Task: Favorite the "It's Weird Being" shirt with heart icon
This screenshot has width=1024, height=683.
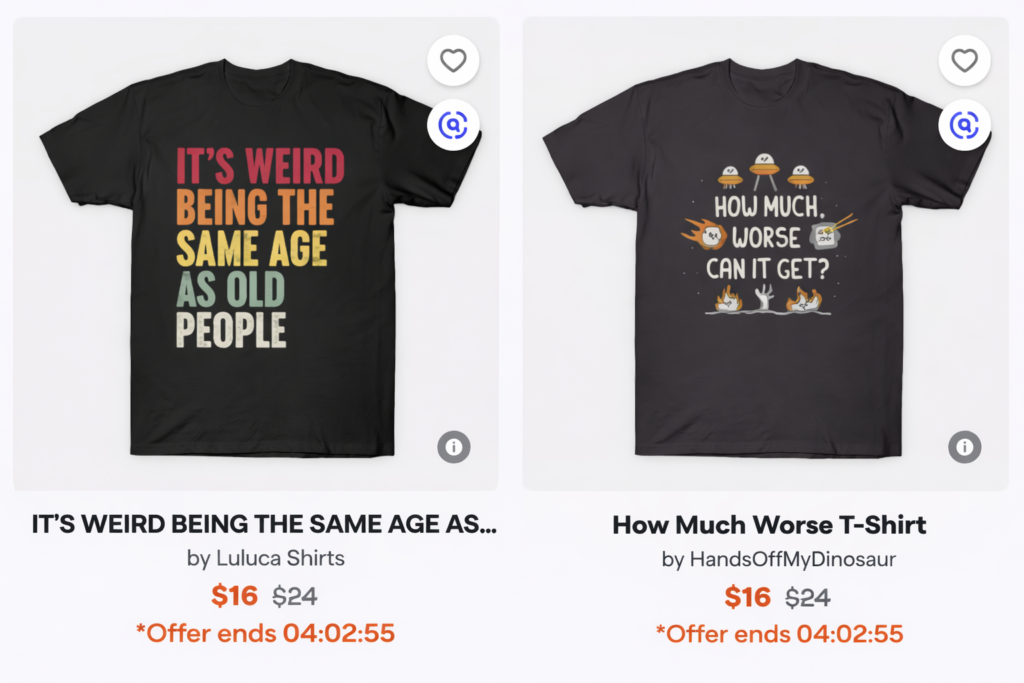Action: coord(453,61)
